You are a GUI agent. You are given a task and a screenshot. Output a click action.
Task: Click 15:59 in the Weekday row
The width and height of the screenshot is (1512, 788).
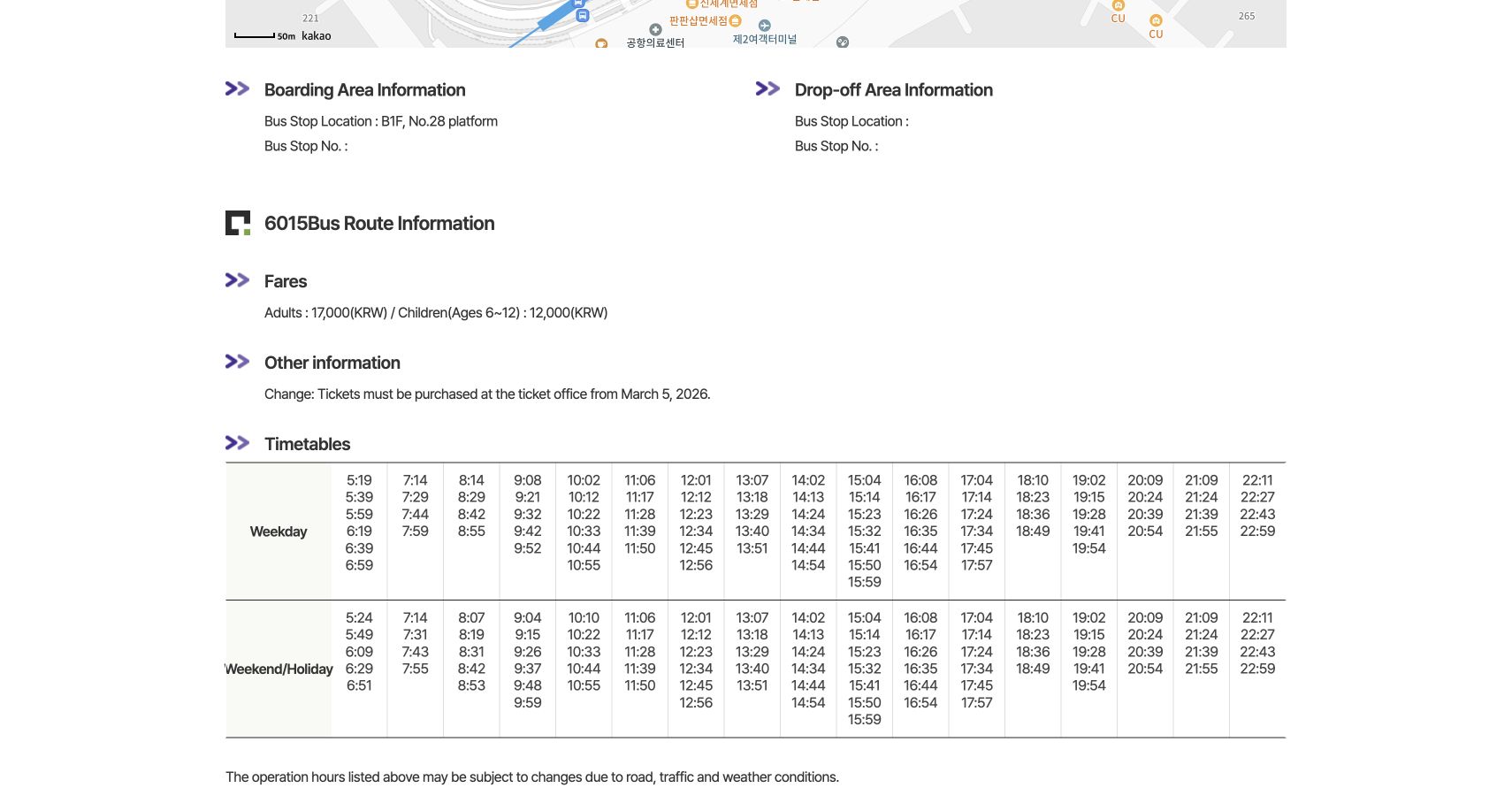click(x=865, y=582)
